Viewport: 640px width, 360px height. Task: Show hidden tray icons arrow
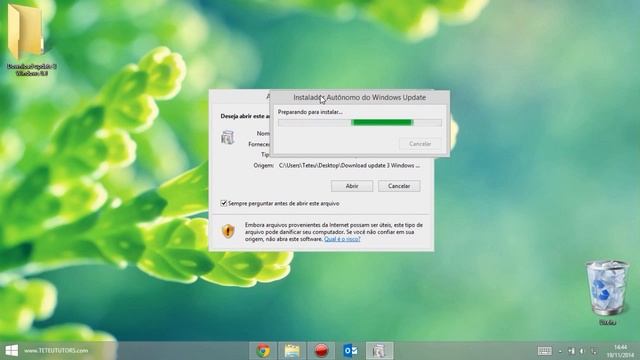click(x=560, y=351)
